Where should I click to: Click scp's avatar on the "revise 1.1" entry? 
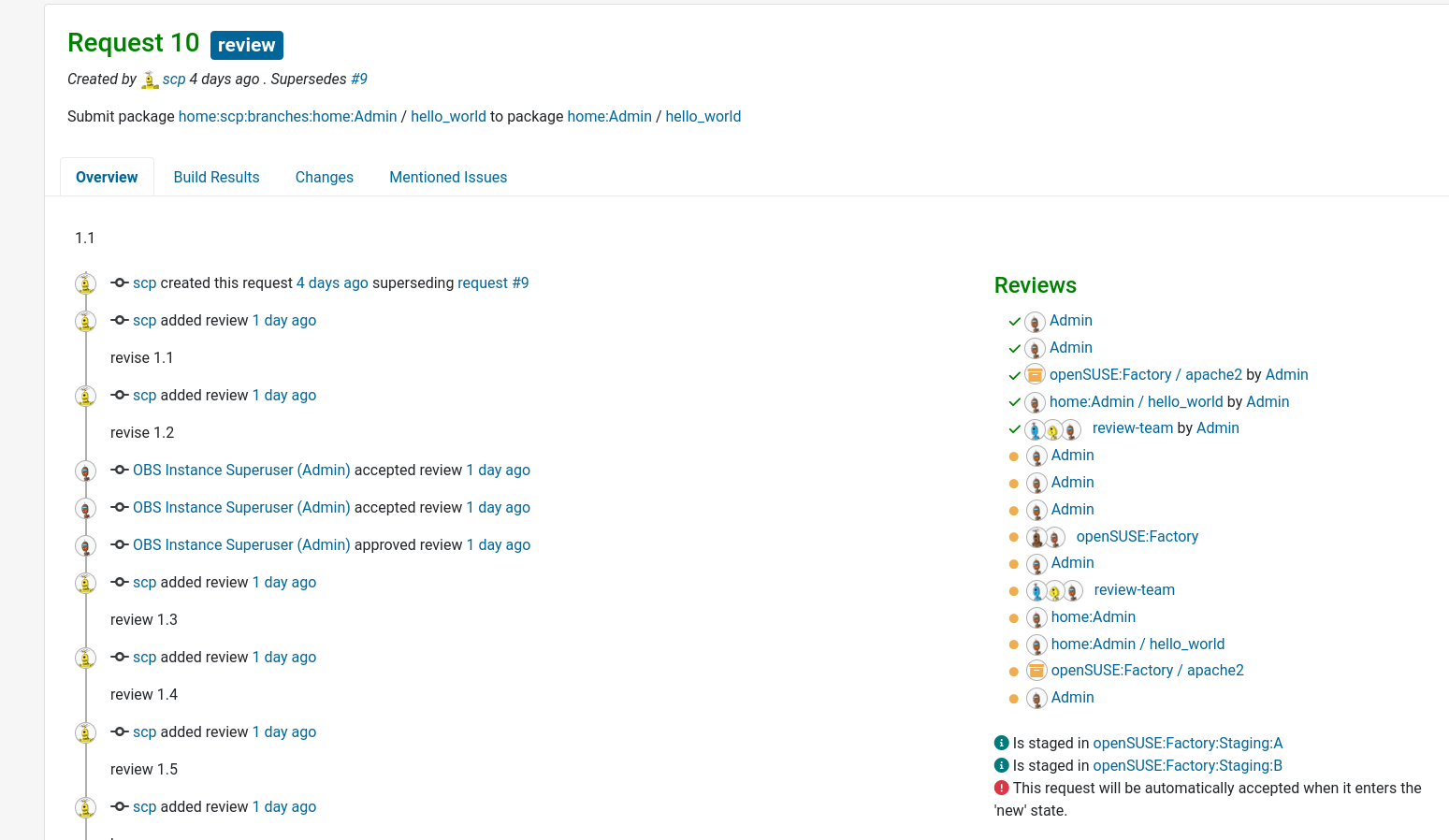pyautogui.click(x=85, y=320)
